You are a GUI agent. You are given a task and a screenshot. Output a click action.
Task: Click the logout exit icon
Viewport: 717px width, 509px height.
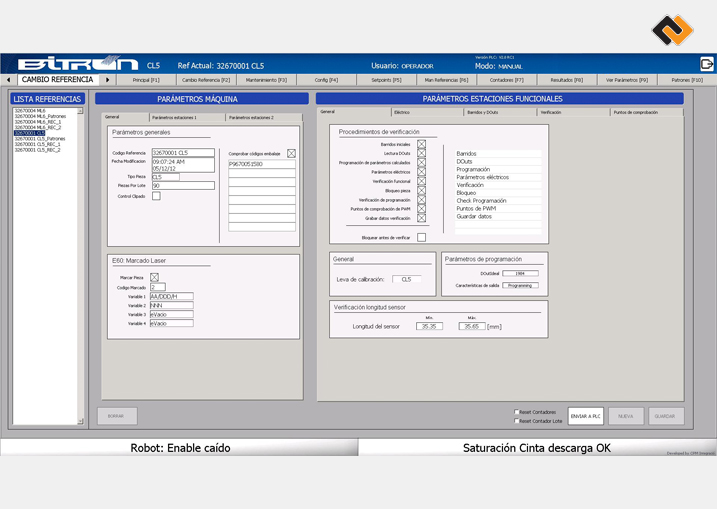706,64
